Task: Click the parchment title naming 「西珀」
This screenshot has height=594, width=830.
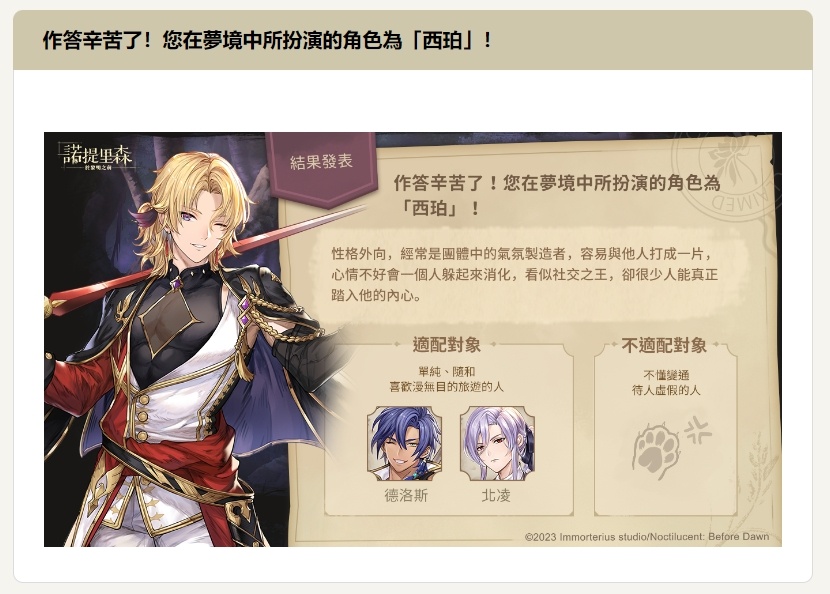Action: pos(556,195)
